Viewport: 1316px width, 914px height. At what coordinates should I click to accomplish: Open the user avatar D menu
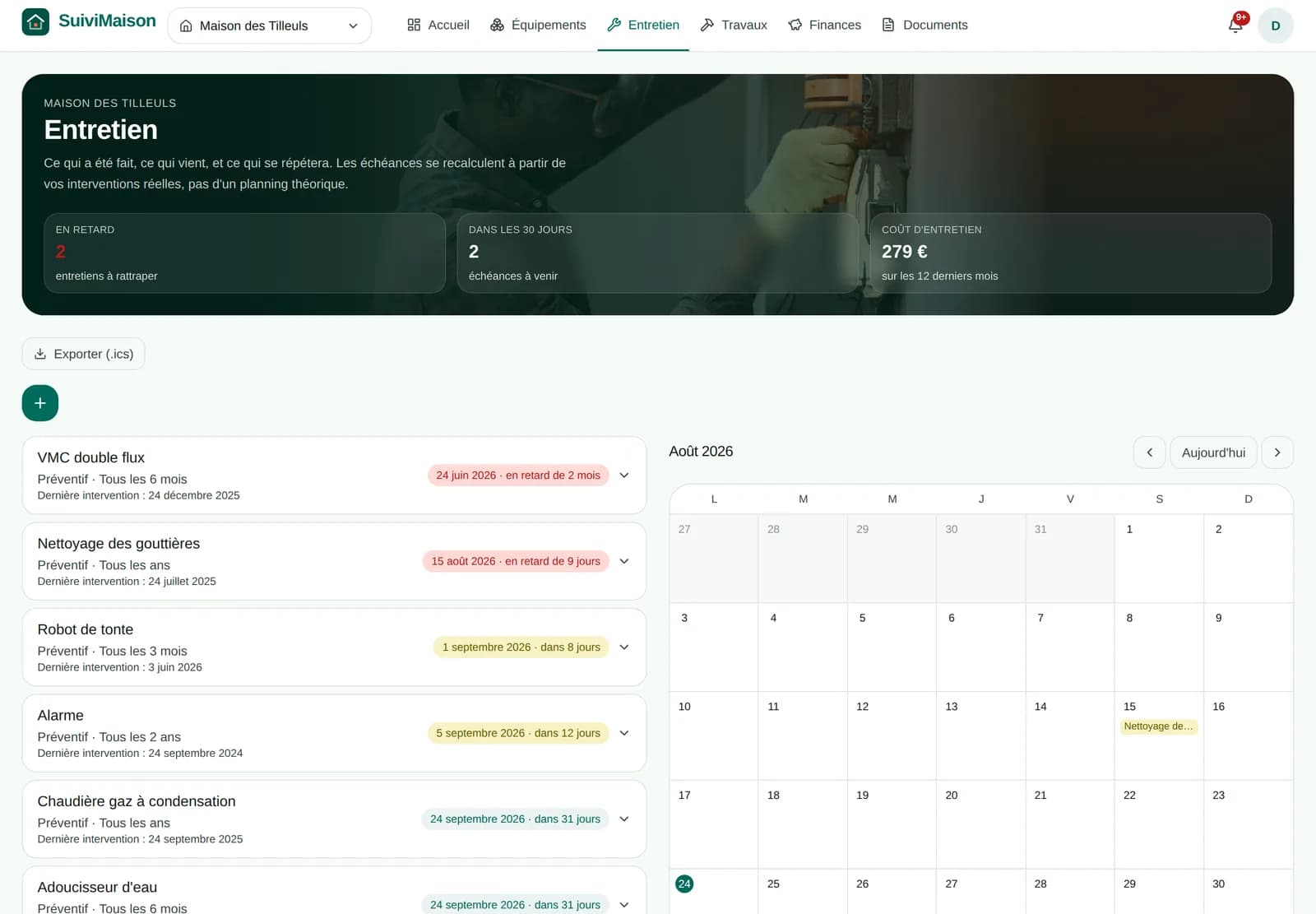[x=1276, y=26]
